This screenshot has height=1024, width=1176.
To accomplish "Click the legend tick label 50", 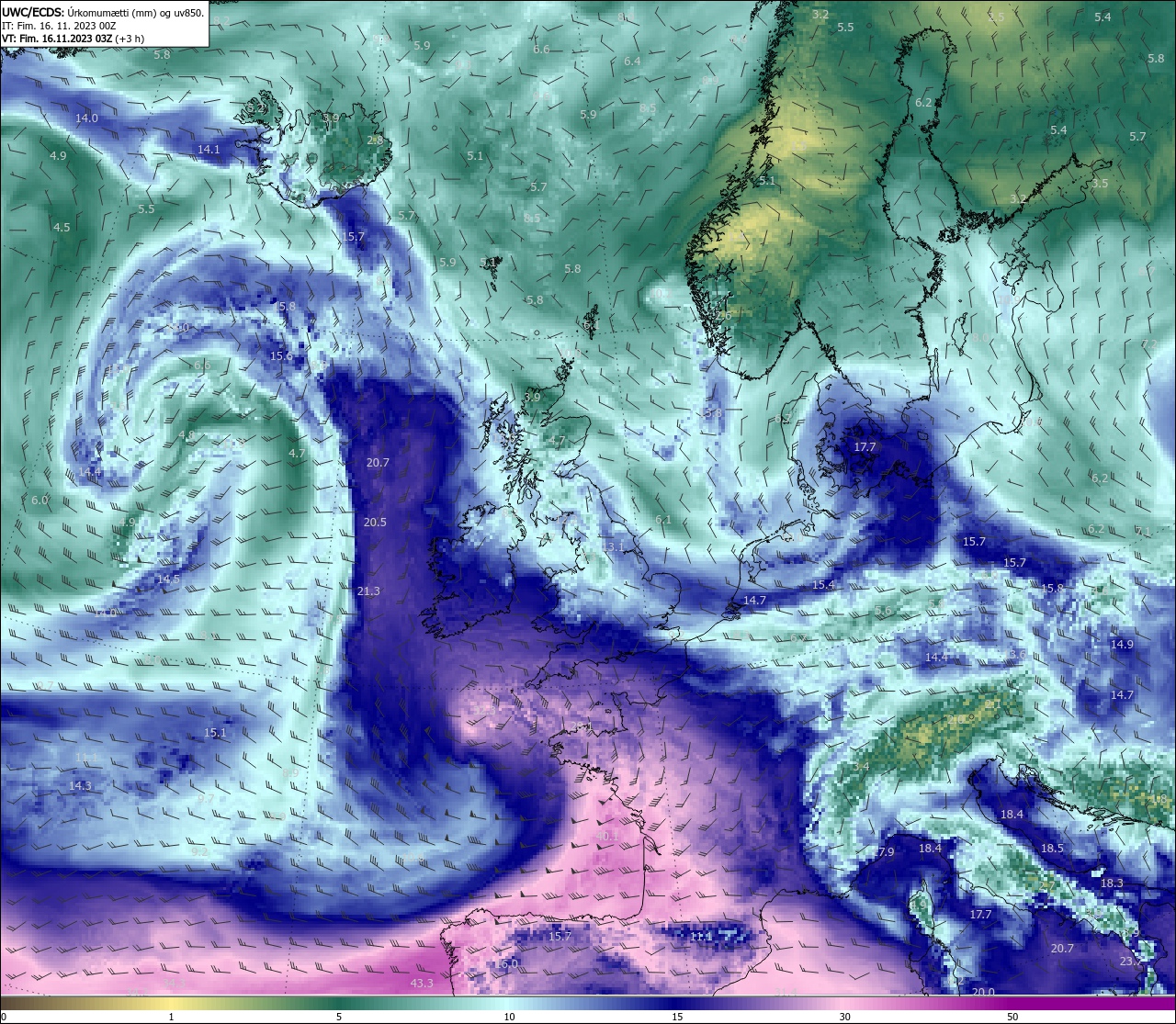I will [1012, 1017].
